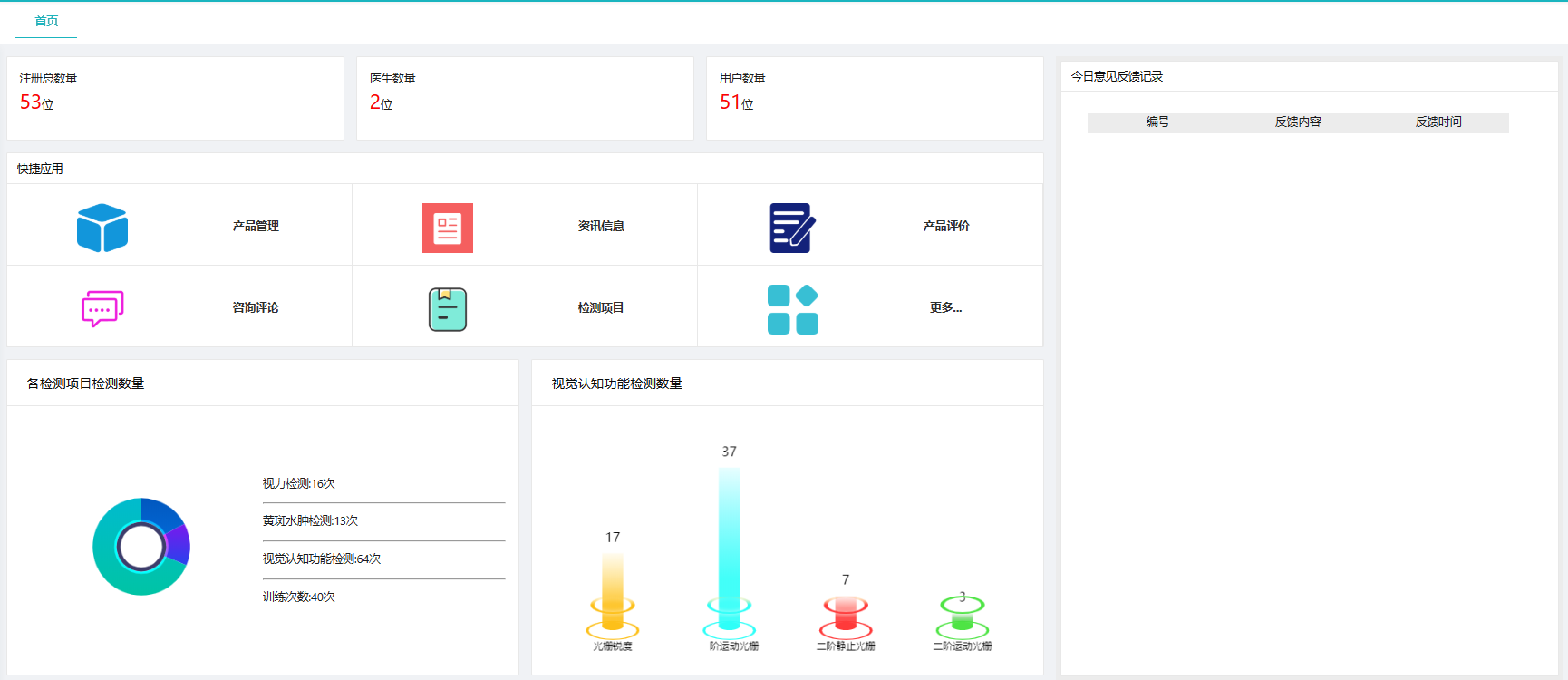Click the 注册总数量 53位 card
The height and width of the screenshot is (680, 1568).
[x=175, y=98]
